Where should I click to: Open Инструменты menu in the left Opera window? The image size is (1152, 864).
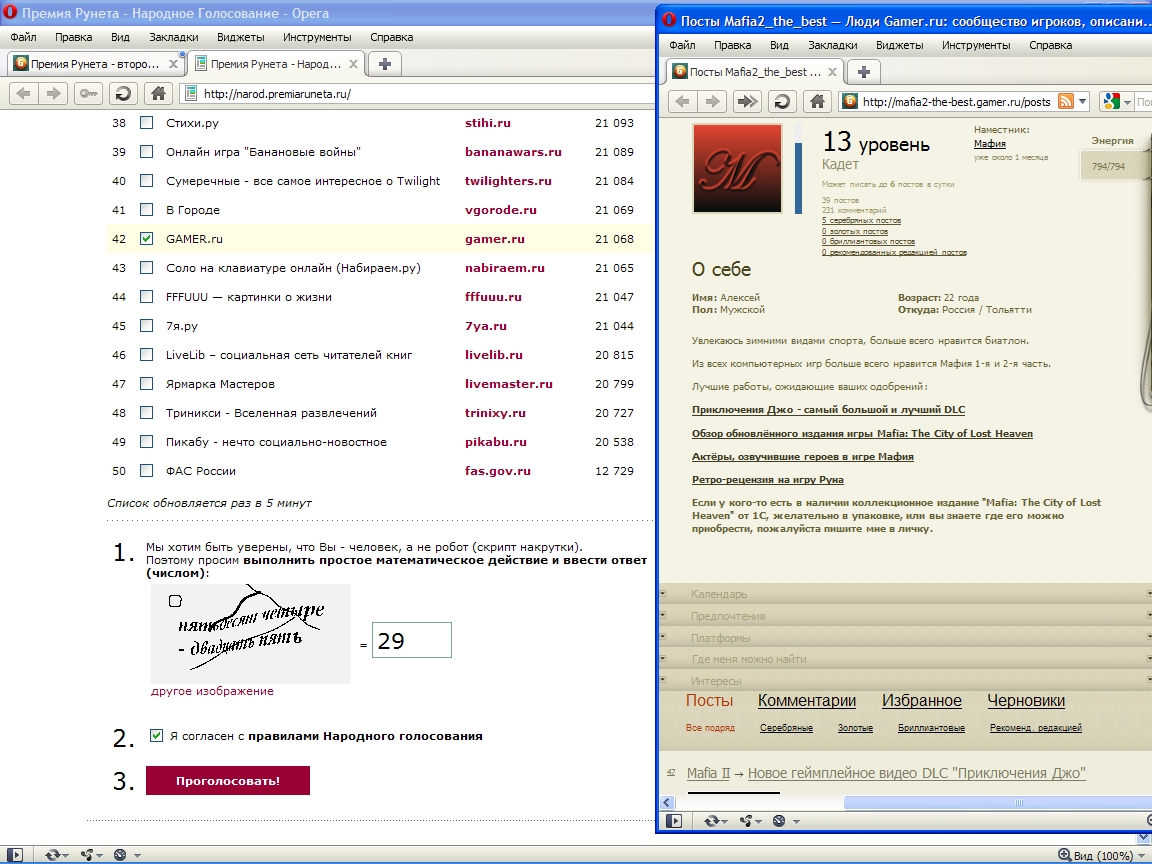pos(317,37)
